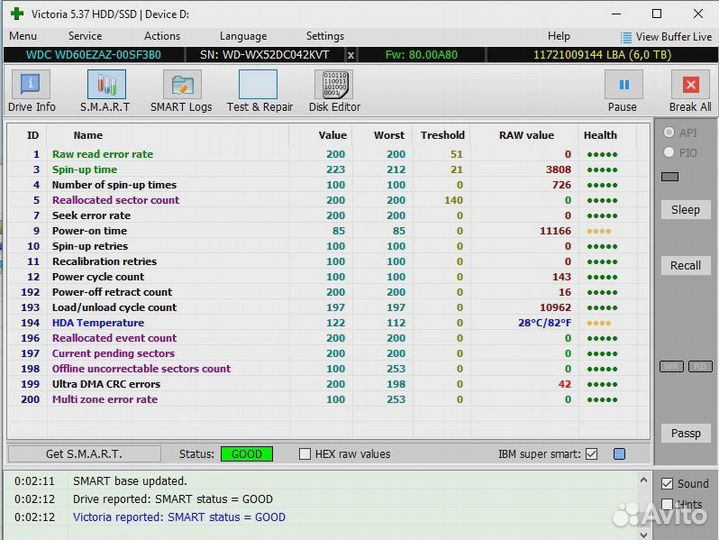Open the Help menu

559,36
